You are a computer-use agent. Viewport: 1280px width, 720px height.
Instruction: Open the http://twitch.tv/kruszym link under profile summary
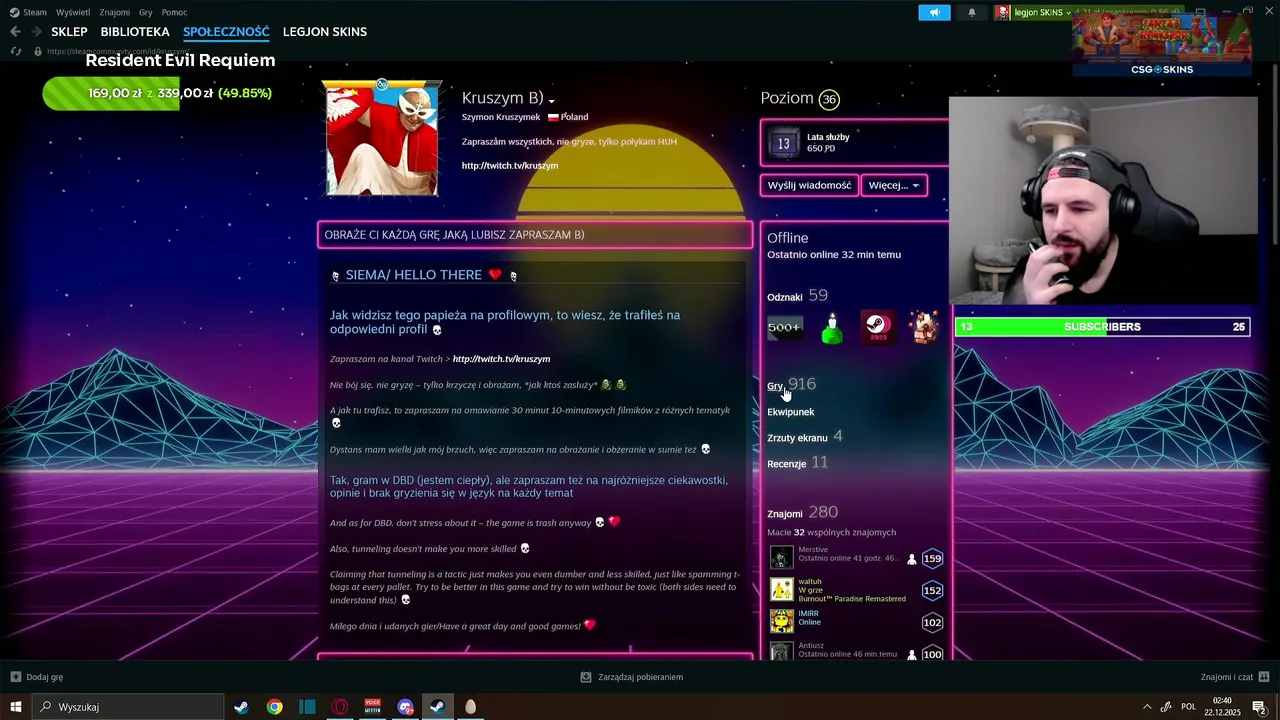tap(510, 165)
